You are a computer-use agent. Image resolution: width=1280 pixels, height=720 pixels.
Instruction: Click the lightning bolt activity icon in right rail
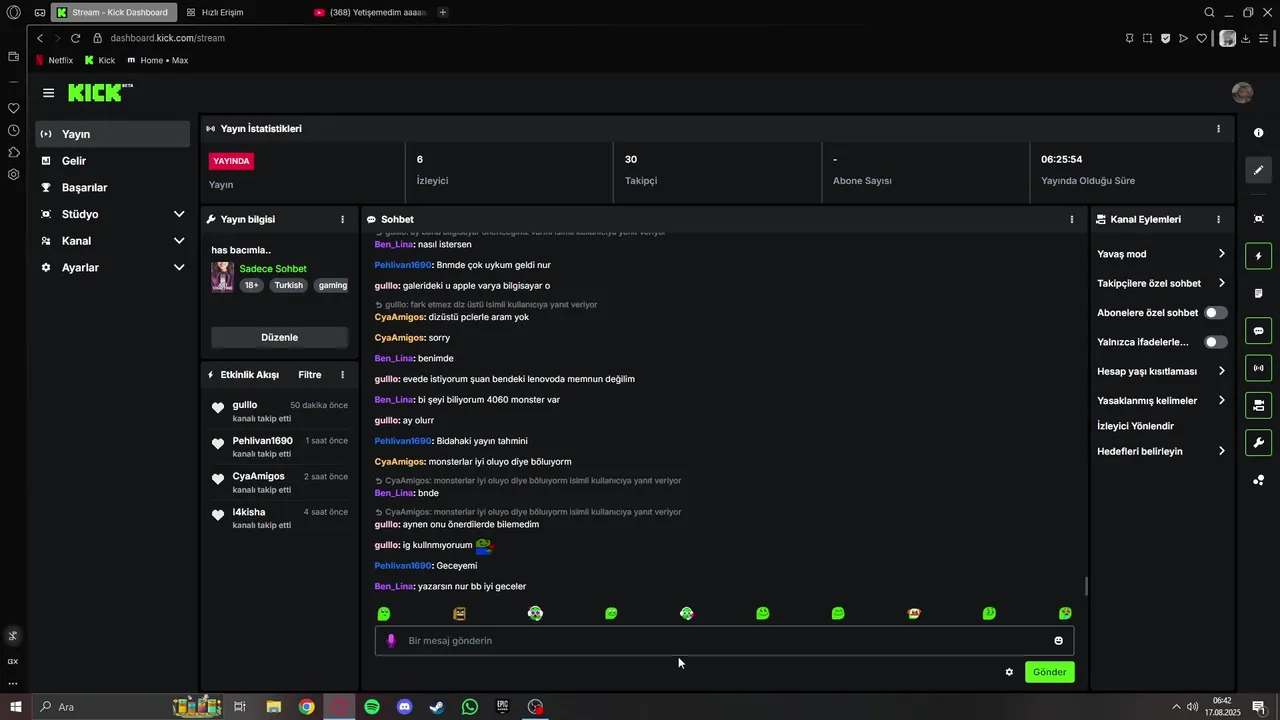pos(1258,256)
